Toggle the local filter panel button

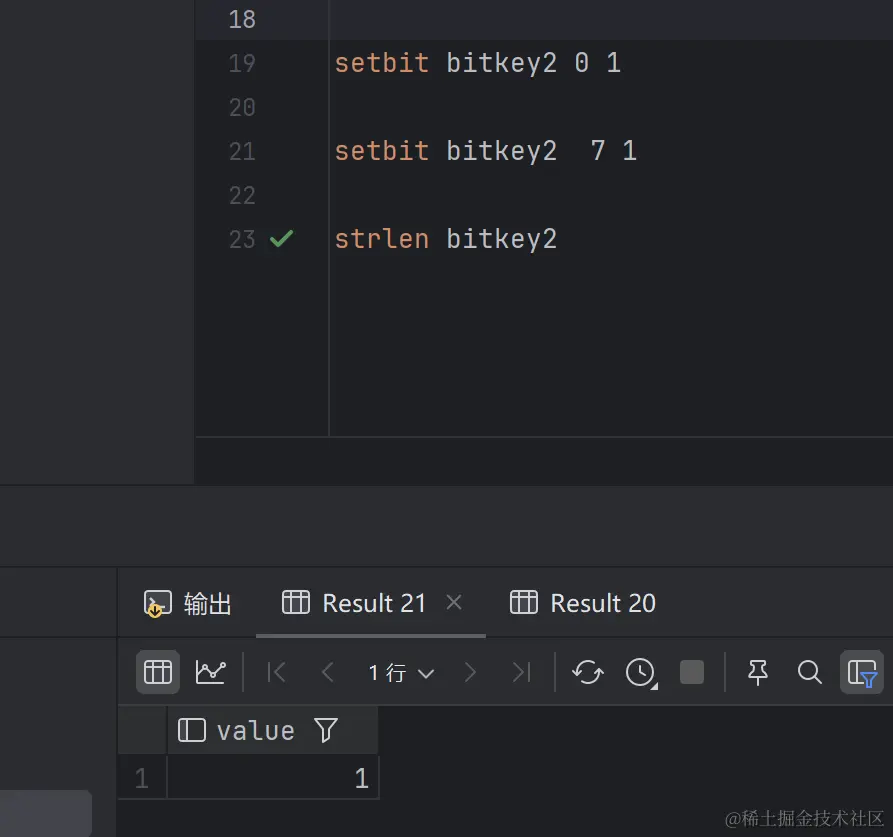pyautogui.click(x=861, y=672)
